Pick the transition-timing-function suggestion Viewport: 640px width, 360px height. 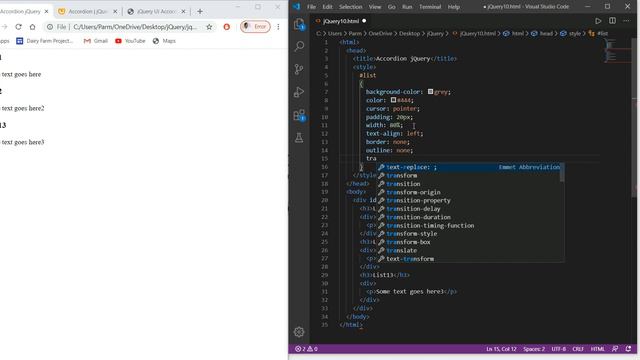pos(469,225)
